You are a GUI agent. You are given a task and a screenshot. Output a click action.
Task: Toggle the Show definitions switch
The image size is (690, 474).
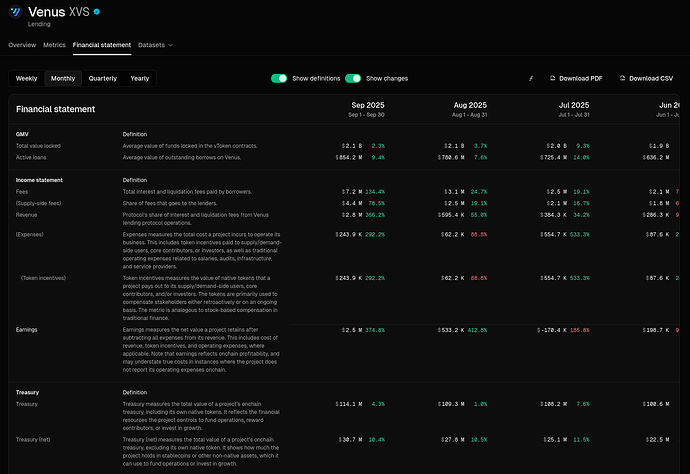(x=279, y=78)
